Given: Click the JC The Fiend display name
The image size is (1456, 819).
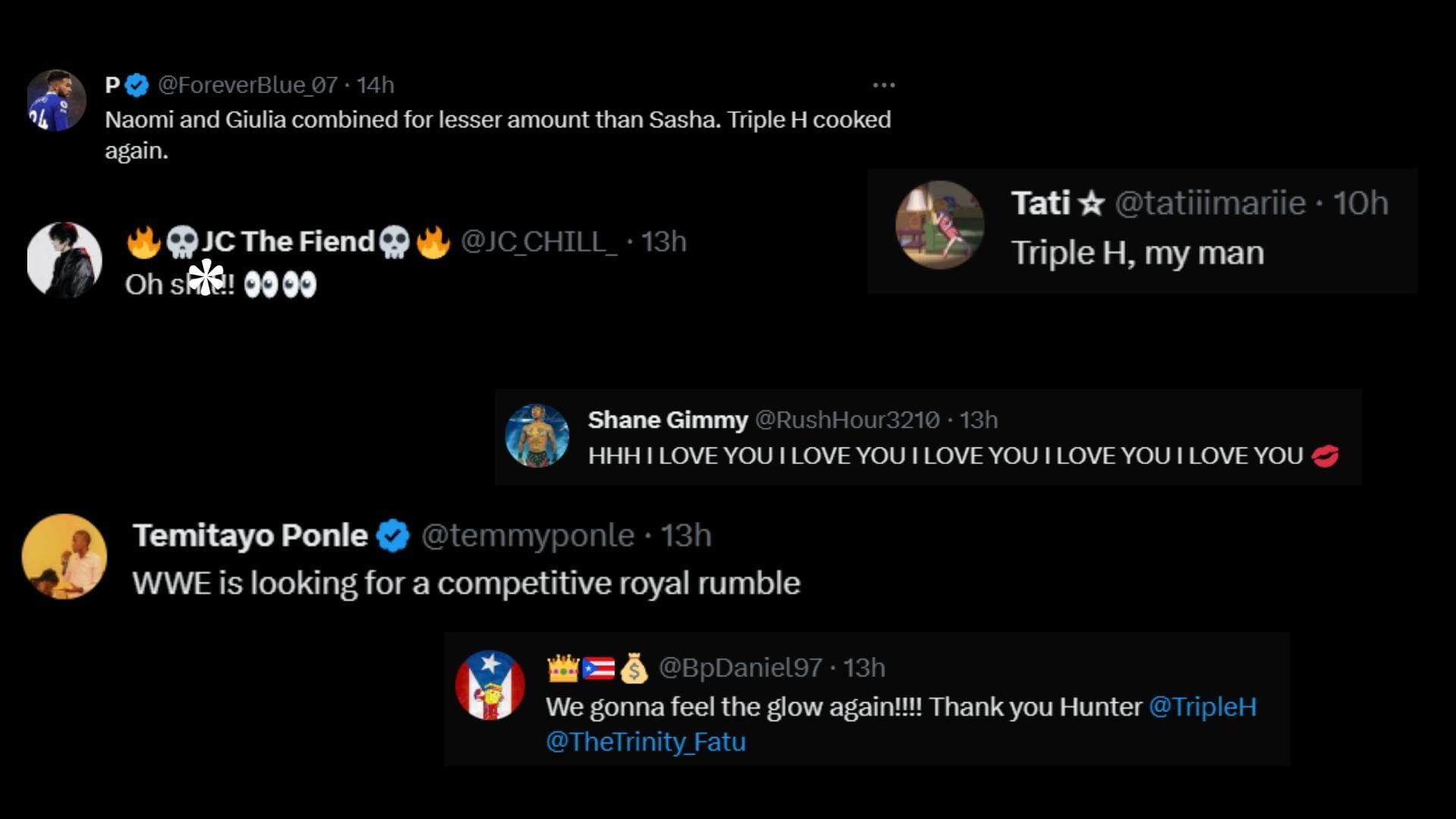Looking at the screenshot, I should [288, 242].
